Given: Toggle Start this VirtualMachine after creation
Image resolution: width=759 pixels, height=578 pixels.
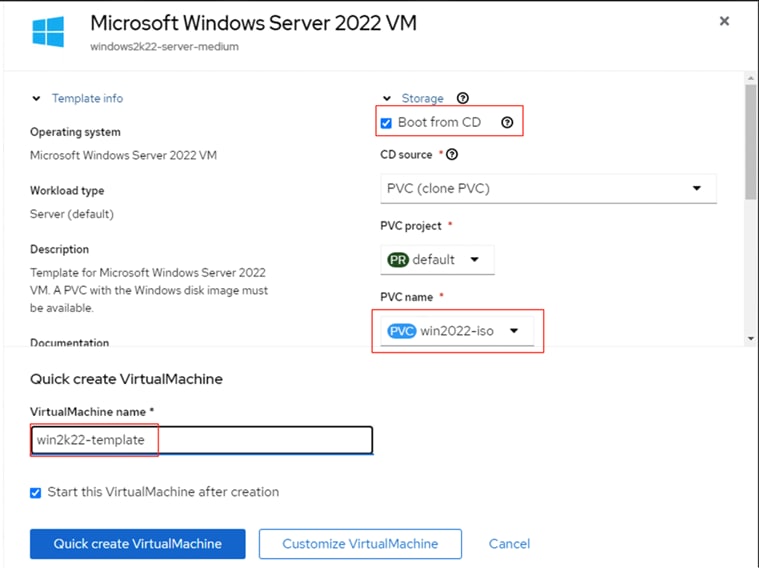Looking at the screenshot, I should pos(36,492).
